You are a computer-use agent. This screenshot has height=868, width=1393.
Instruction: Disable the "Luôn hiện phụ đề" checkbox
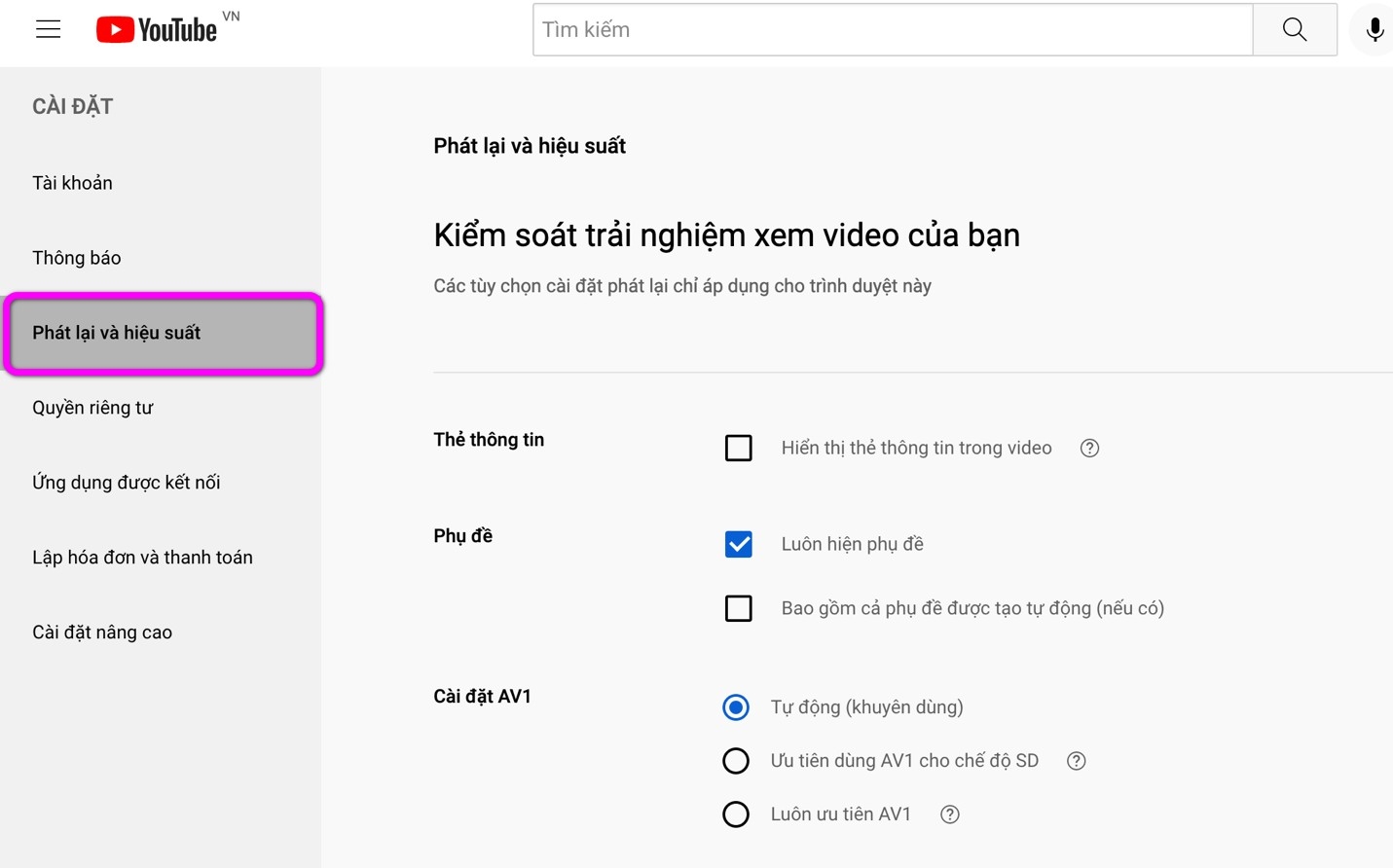click(x=739, y=544)
